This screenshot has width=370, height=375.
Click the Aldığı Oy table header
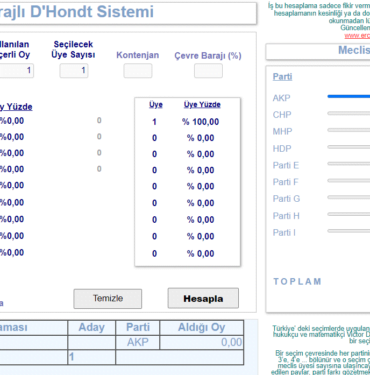(201, 328)
